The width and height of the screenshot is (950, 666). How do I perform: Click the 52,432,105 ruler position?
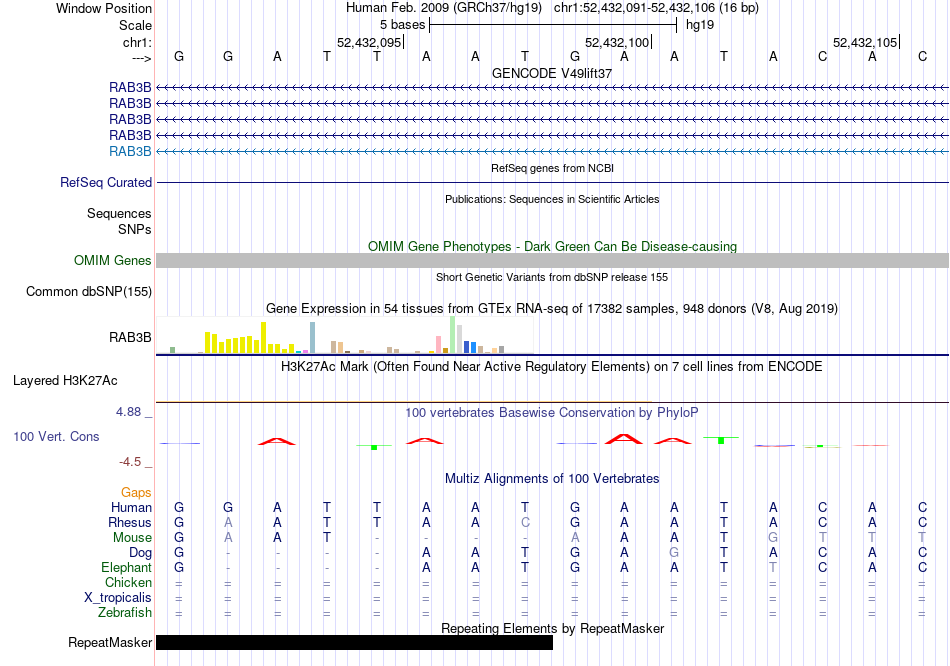point(865,42)
